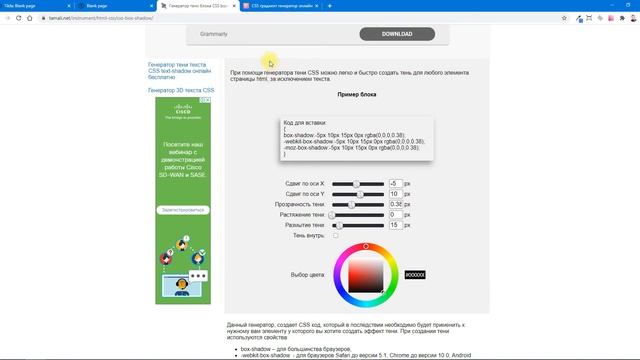Switch to the CSS gradient generator tab
The image size is (640, 360).
pos(282,6)
